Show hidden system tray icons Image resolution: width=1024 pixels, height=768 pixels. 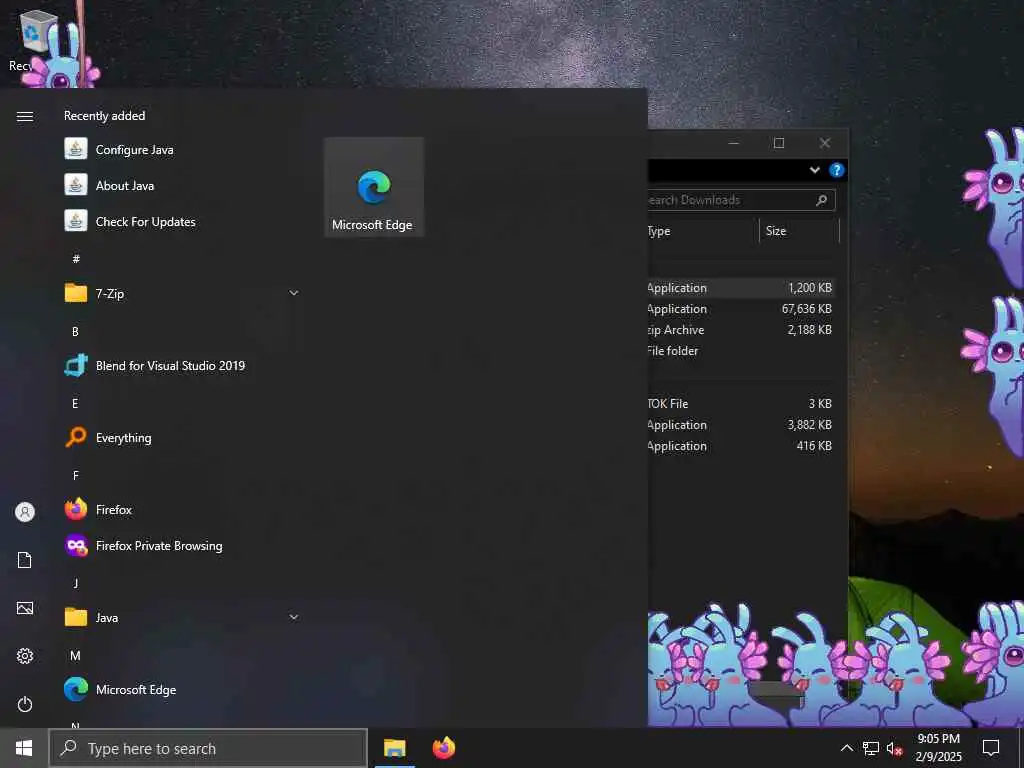point(846,748)
